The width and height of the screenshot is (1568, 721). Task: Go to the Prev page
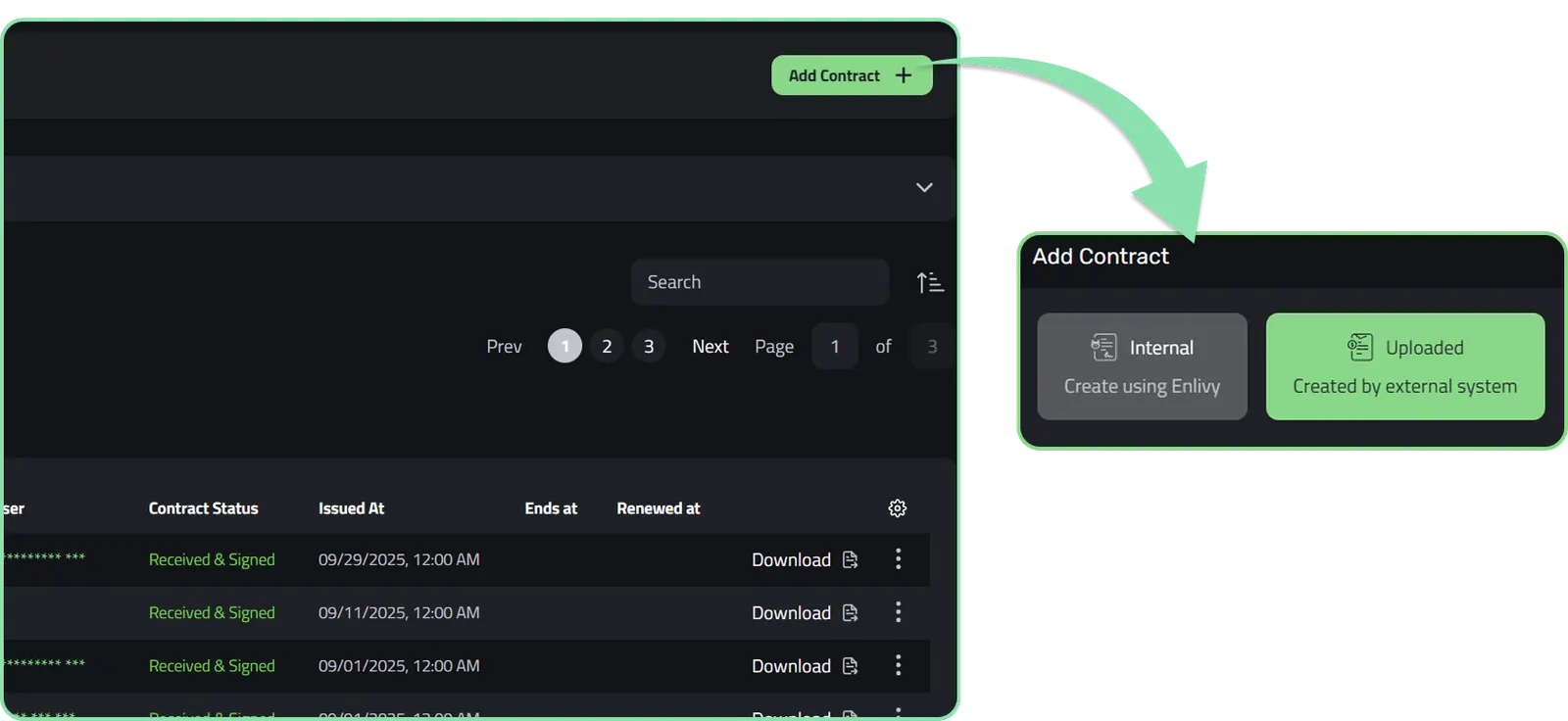tap(504, 346)
